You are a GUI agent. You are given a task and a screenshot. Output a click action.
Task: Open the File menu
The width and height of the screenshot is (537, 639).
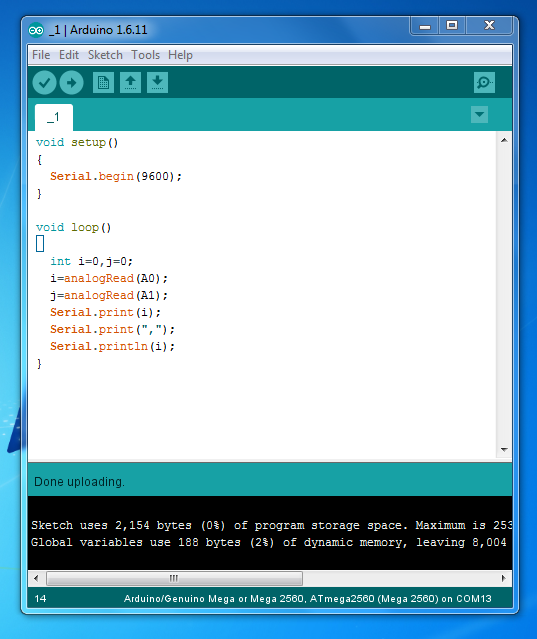[x=41, y=55]
